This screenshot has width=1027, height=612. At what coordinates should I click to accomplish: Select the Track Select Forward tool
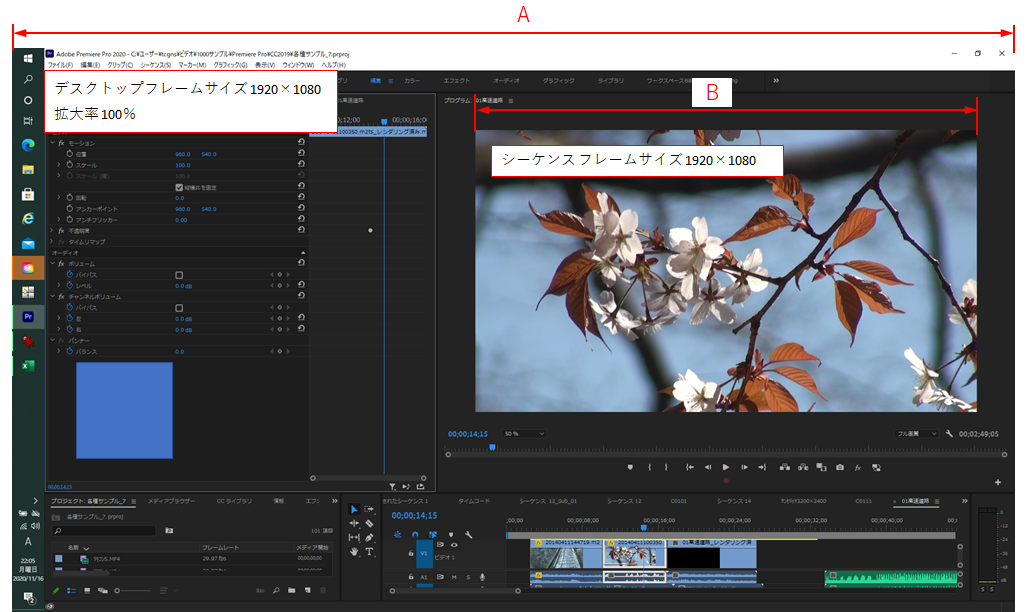coord(370,508)
